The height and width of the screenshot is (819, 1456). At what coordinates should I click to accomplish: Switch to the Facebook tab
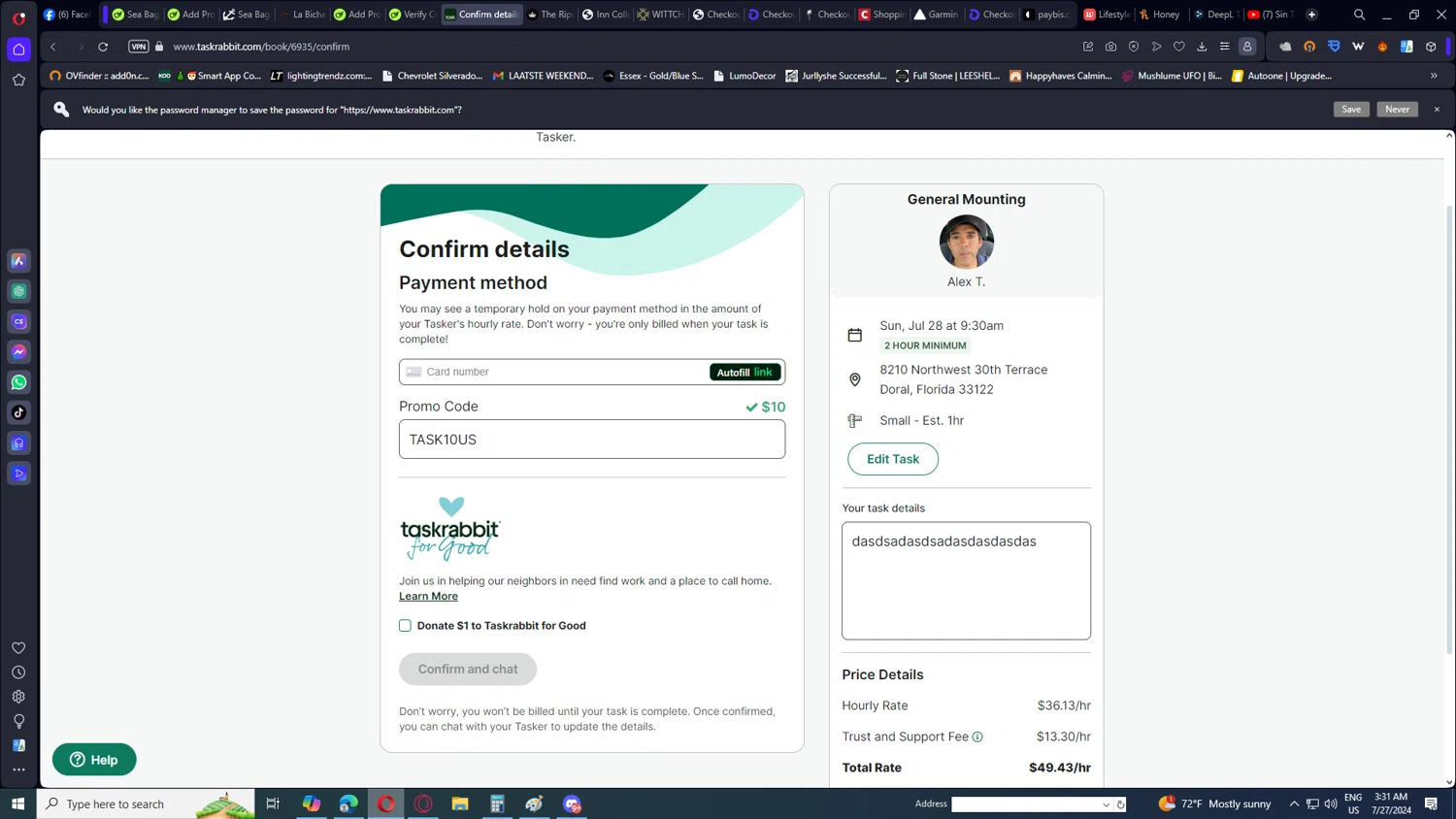[66, 15]
